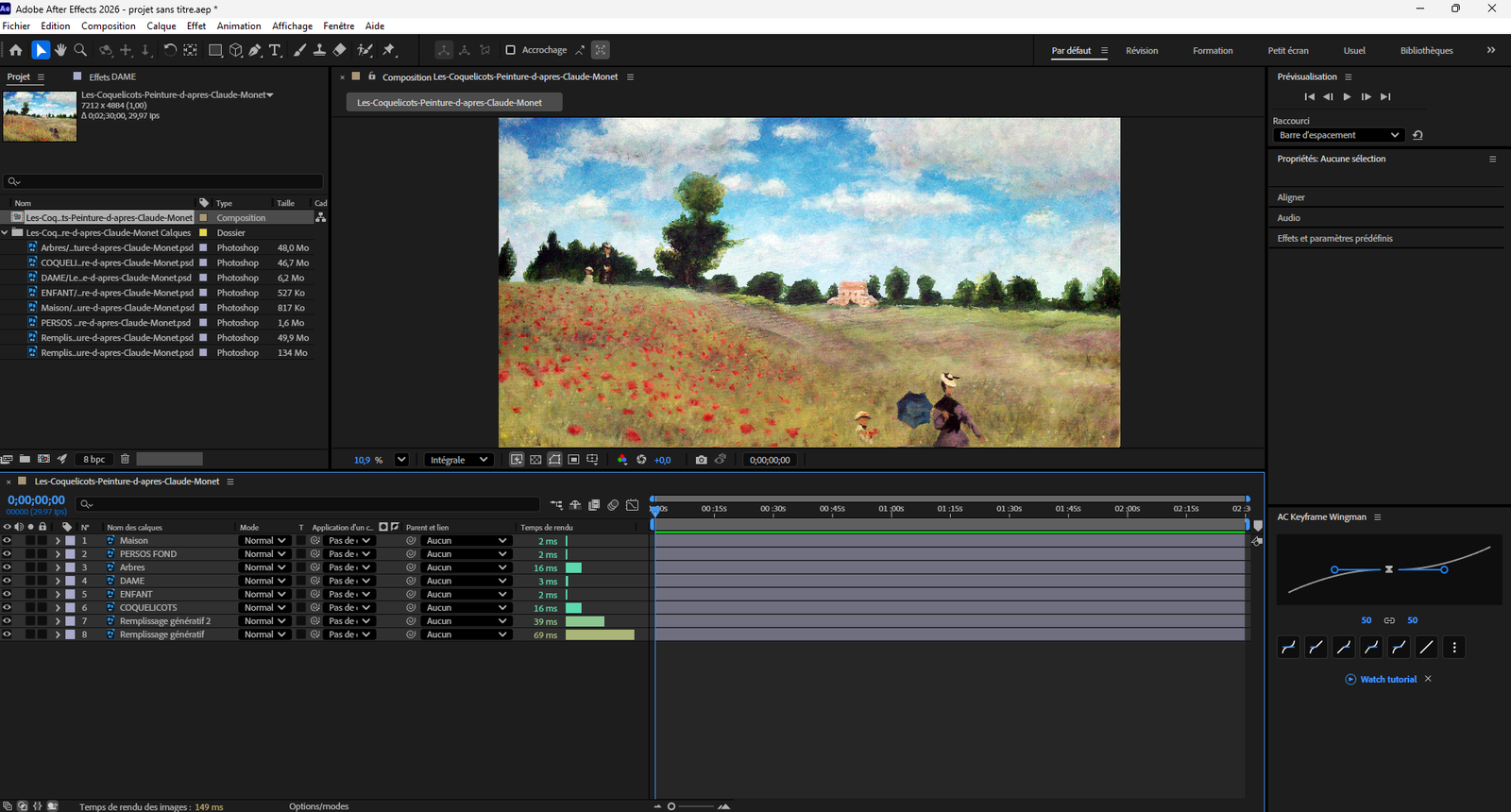Open the Intégrale resolution dropdown
This screenshot has width=1511, height=812.
click(x=458, y=460)
